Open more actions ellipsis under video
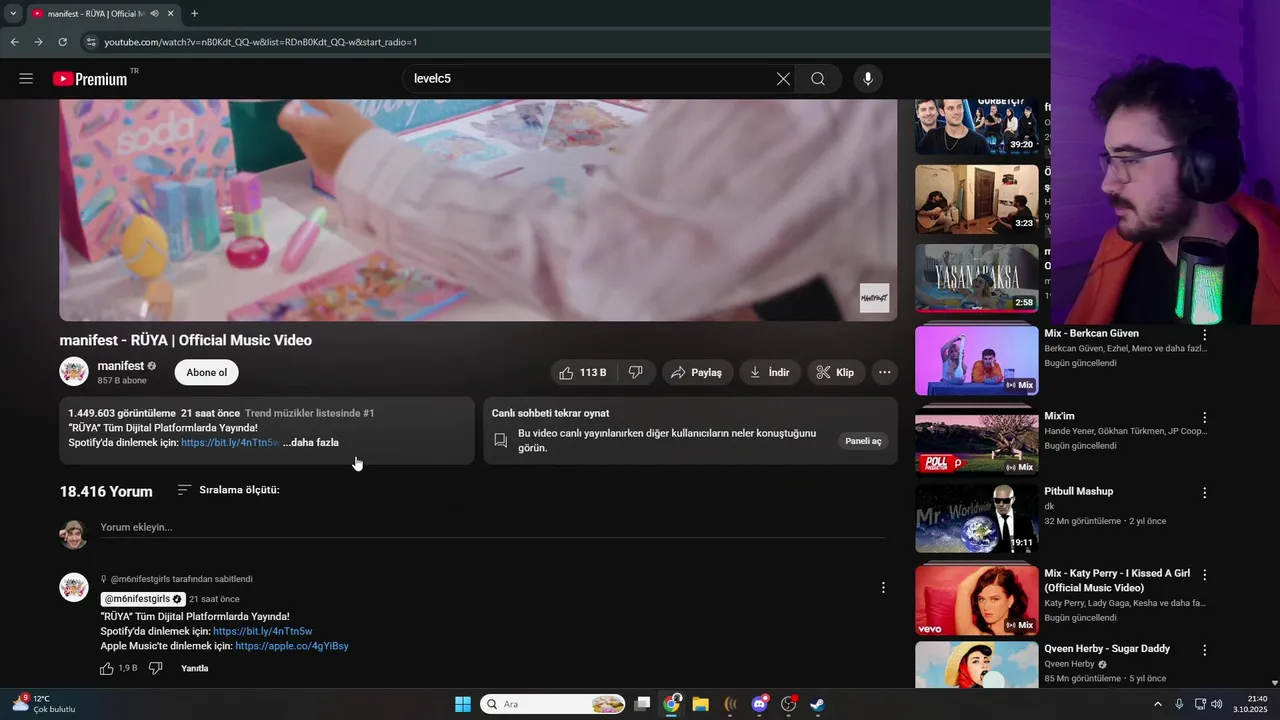 [x=884, y=373]
